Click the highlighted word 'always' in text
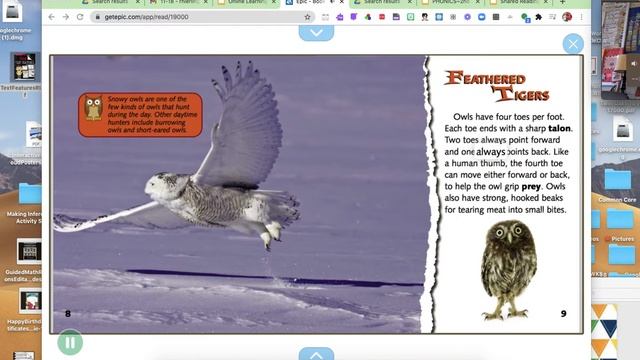The width and height of the screenshot is (640, 360). tap(491, 152)
